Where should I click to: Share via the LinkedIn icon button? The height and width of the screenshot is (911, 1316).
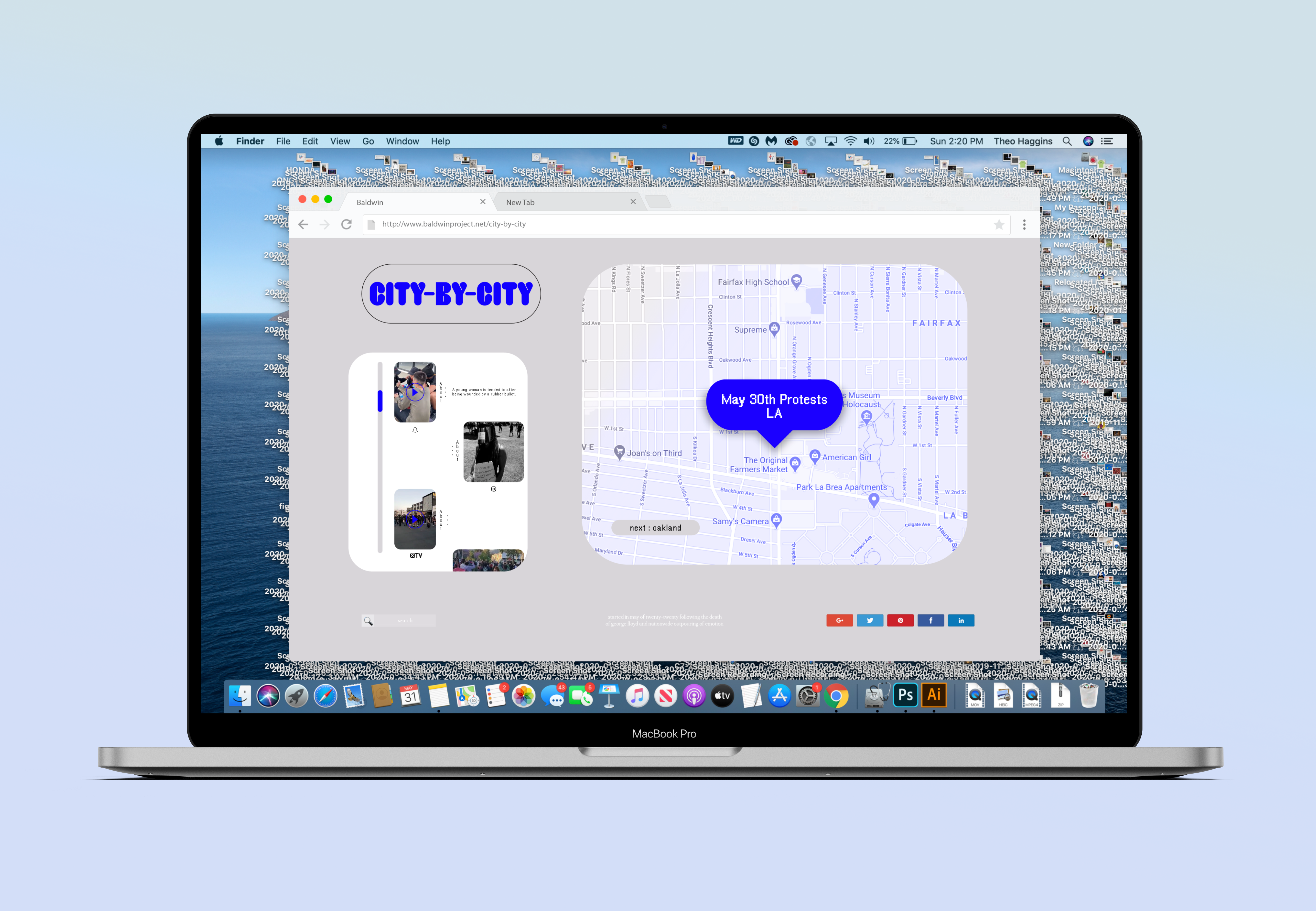pyautogui.click(x=961, y=620)
